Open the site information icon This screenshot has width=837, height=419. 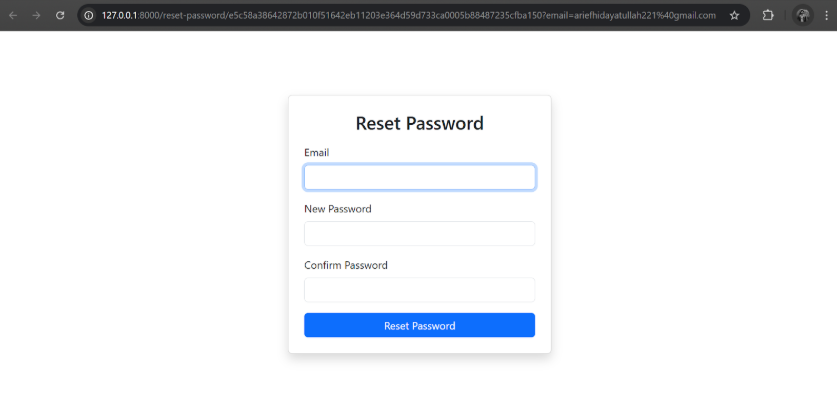pos(89,16)
